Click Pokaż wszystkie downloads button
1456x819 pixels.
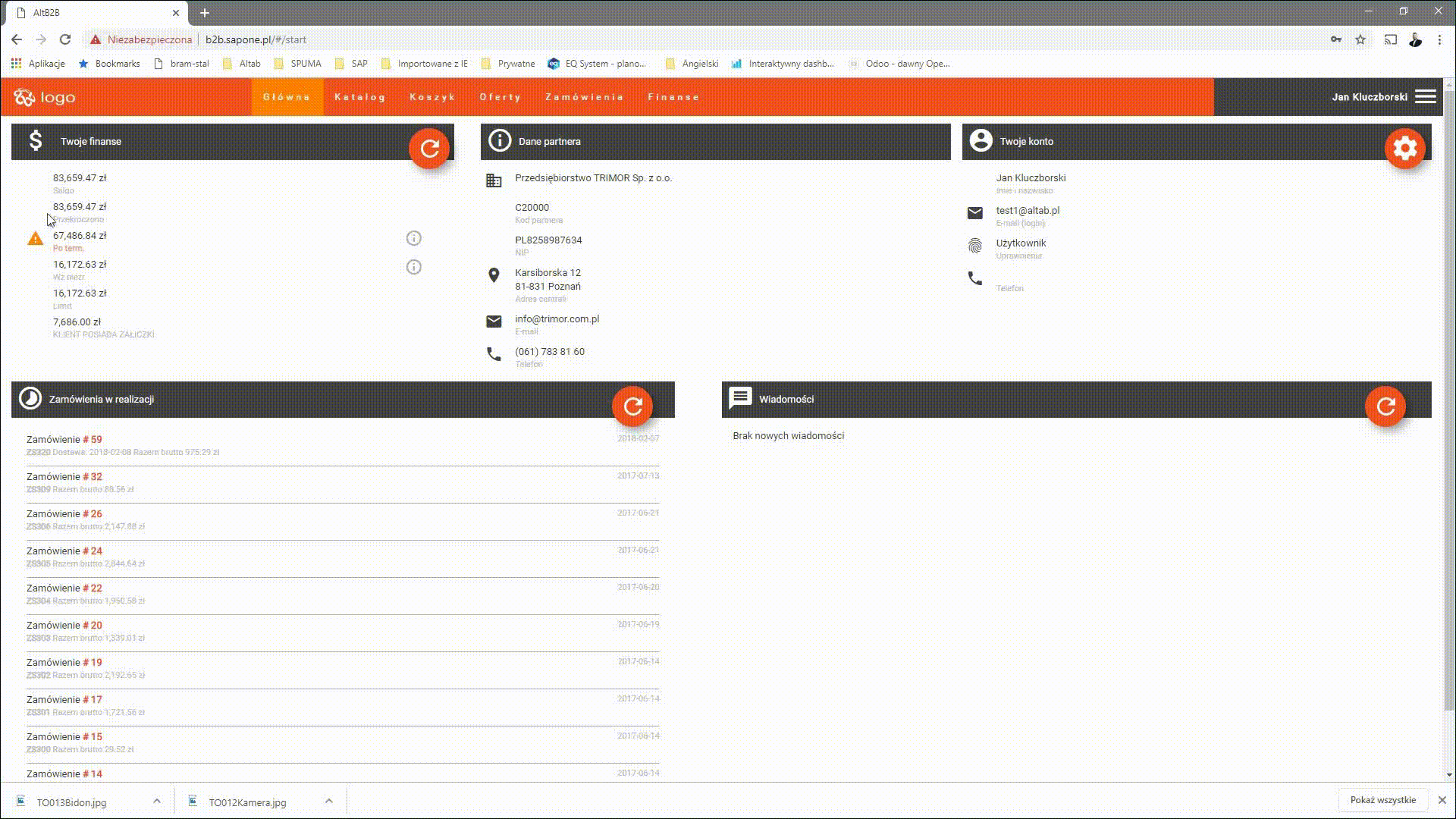(1382, 800)
